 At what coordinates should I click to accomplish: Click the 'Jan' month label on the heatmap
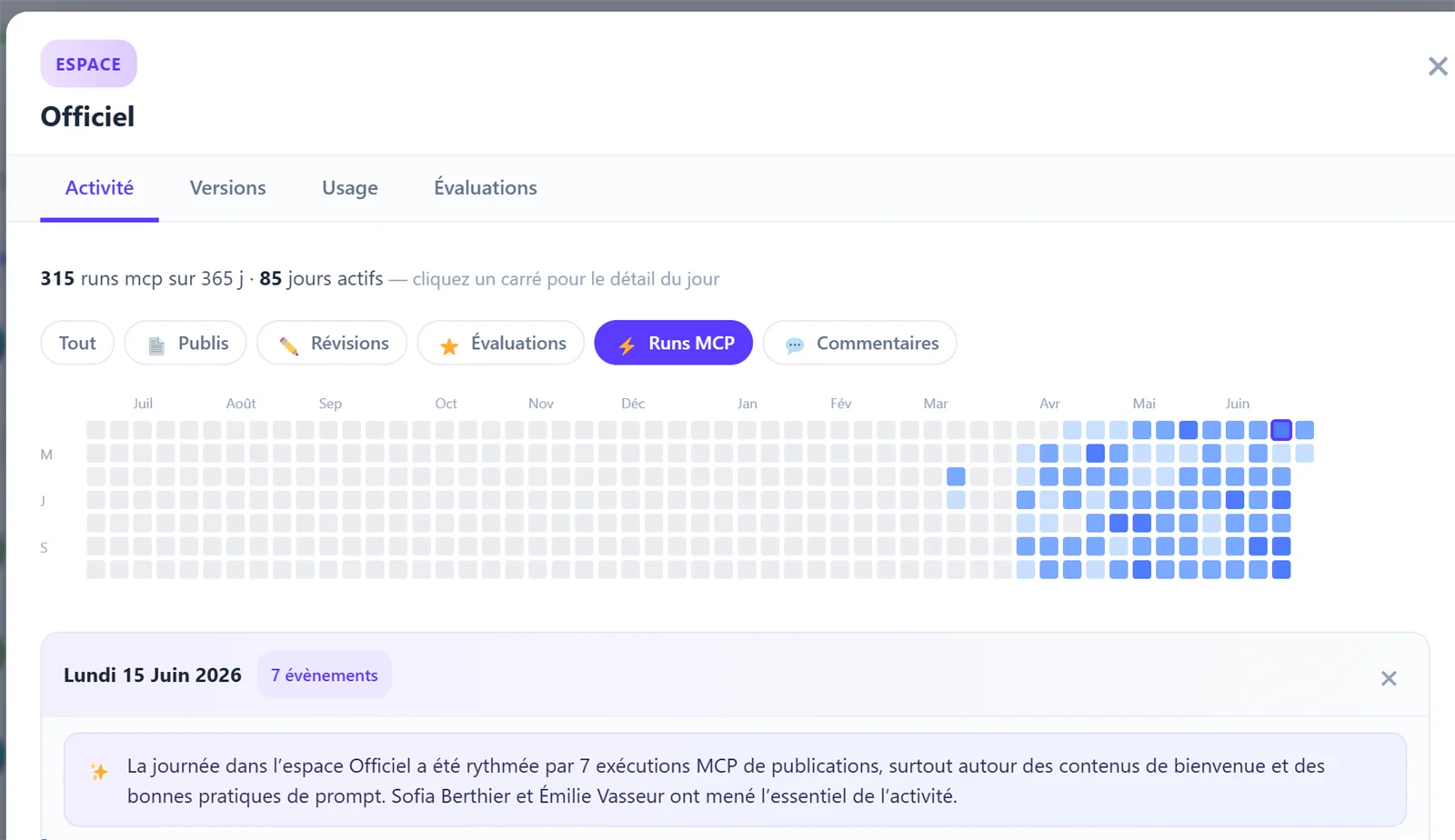click(748, 404)
